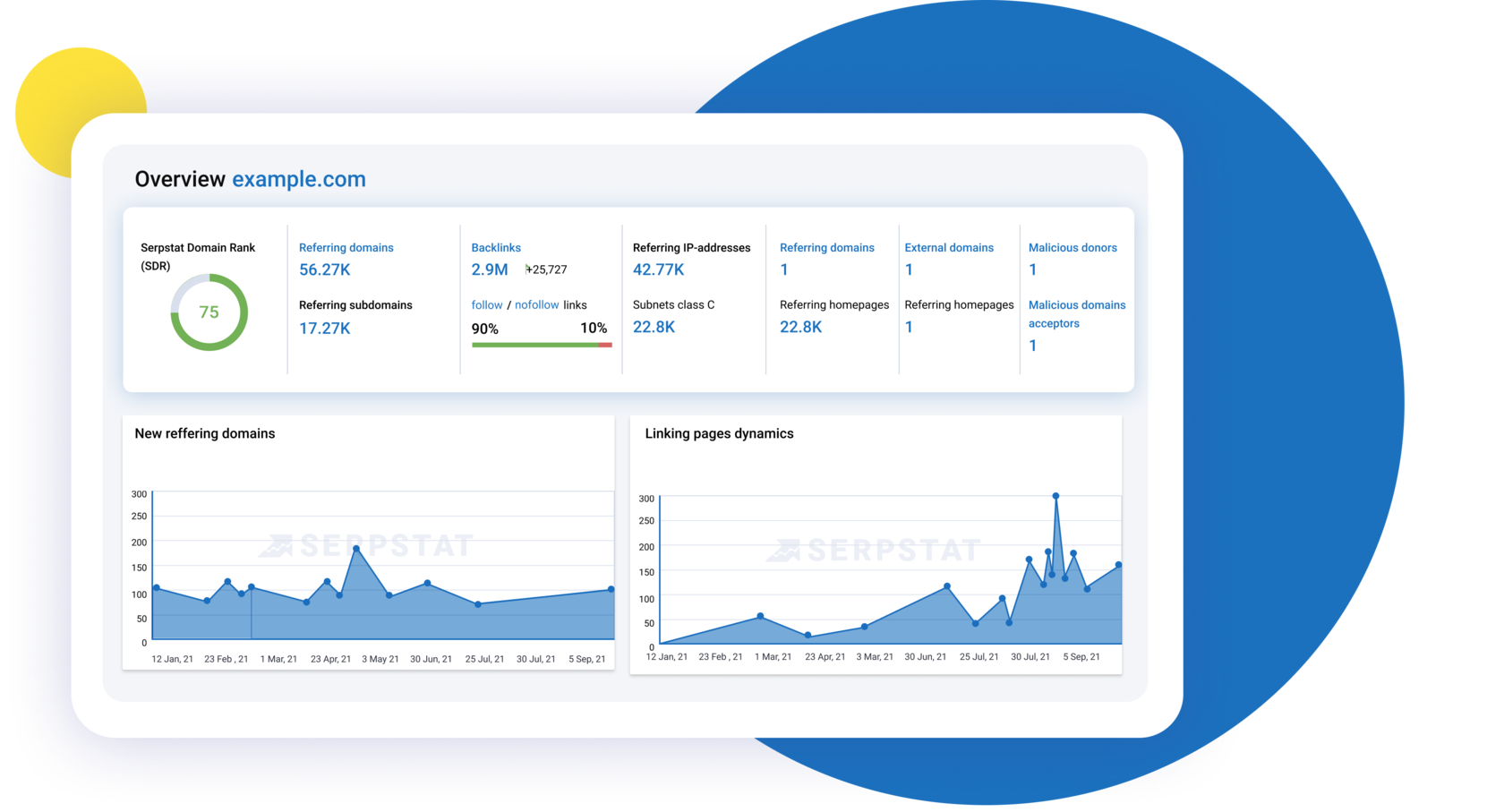1504x812 pixels.
Task: Click the 2.9M backlinks value
Action: 490,269
